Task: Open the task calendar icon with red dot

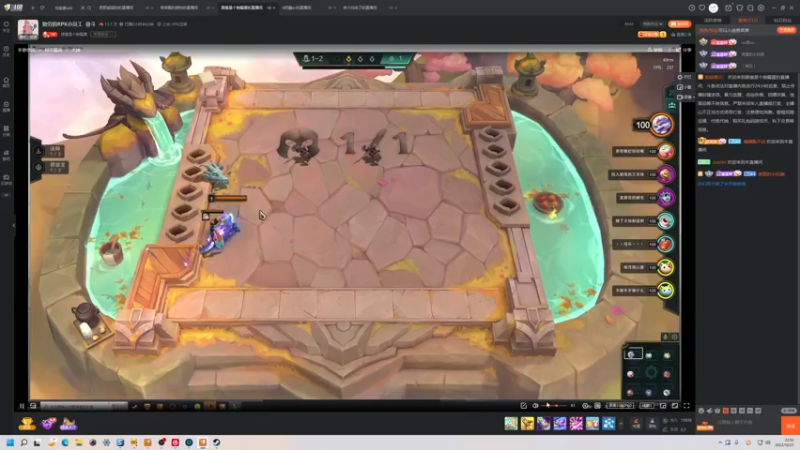Action: click(729, 8)
